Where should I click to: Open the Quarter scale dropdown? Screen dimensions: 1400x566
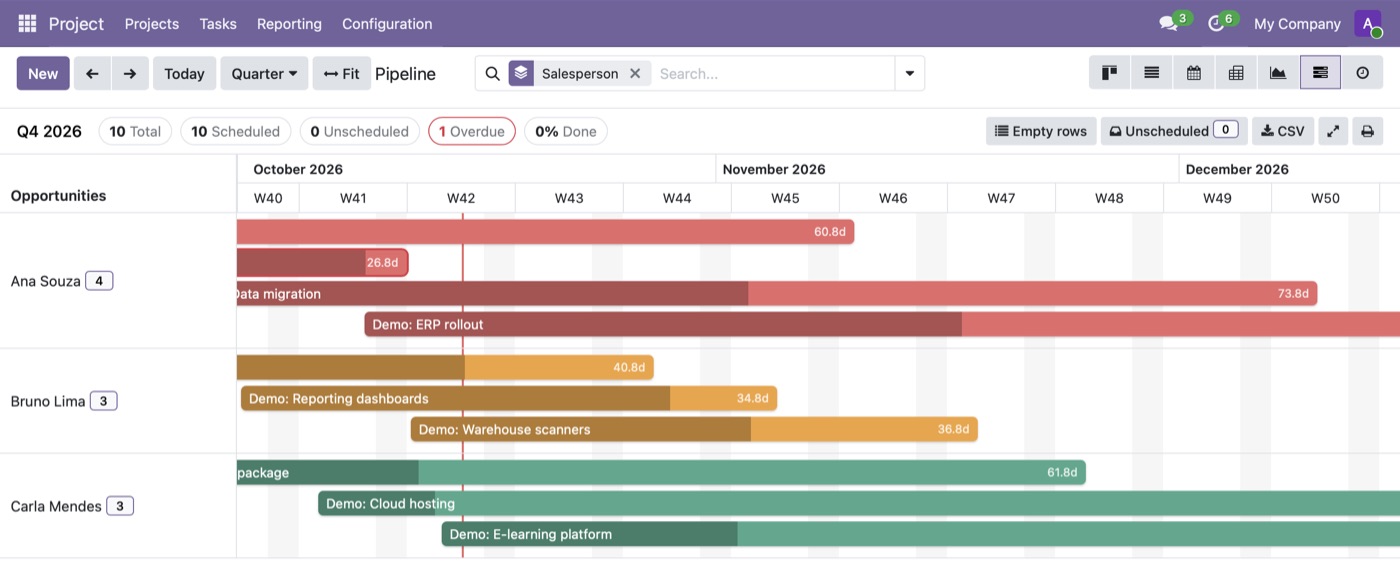(x=264, y=73)
